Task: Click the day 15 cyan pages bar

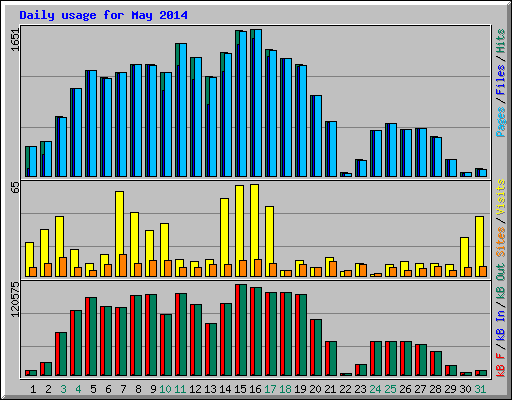Action: (x=243, y=104)
